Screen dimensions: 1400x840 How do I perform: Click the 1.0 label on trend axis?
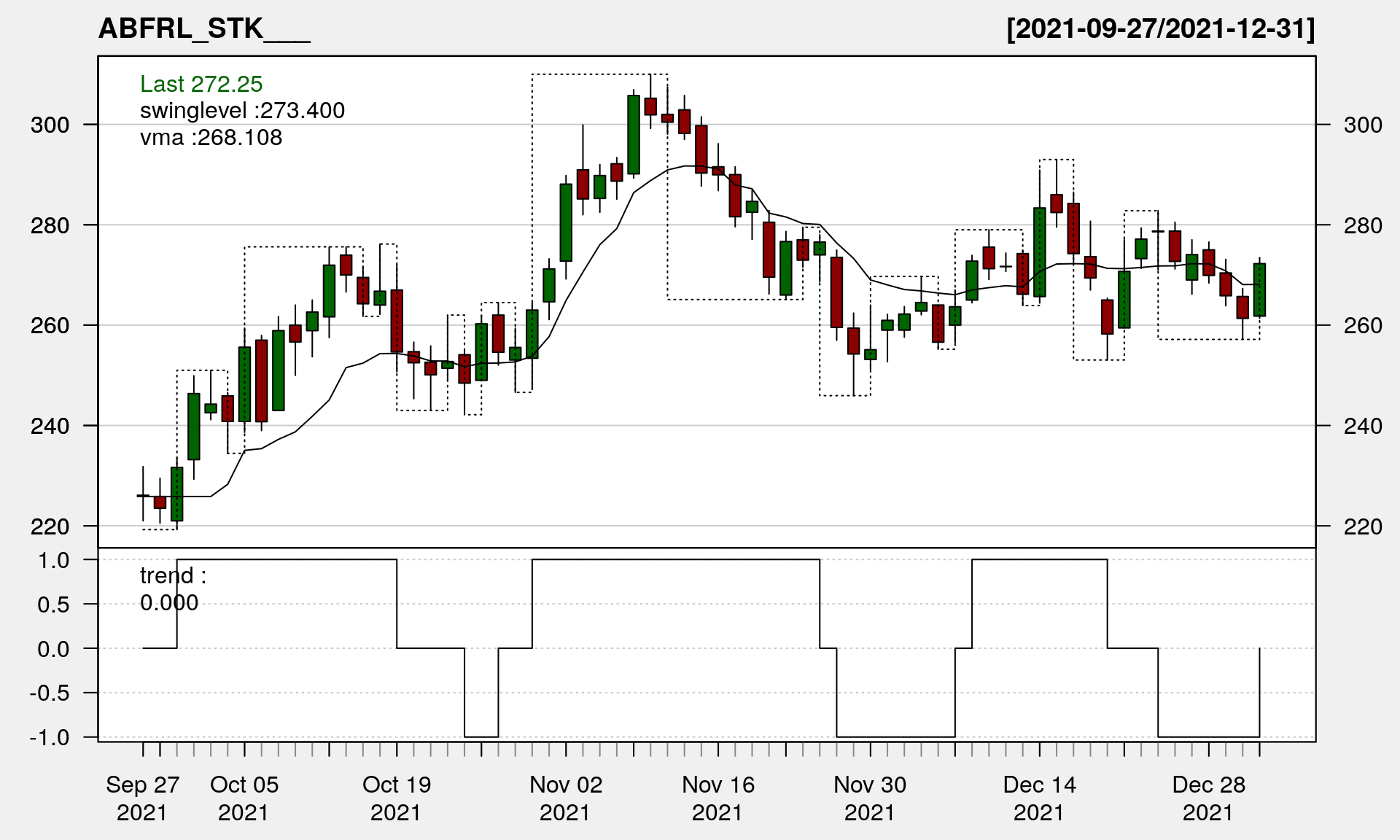click(54, 560)
